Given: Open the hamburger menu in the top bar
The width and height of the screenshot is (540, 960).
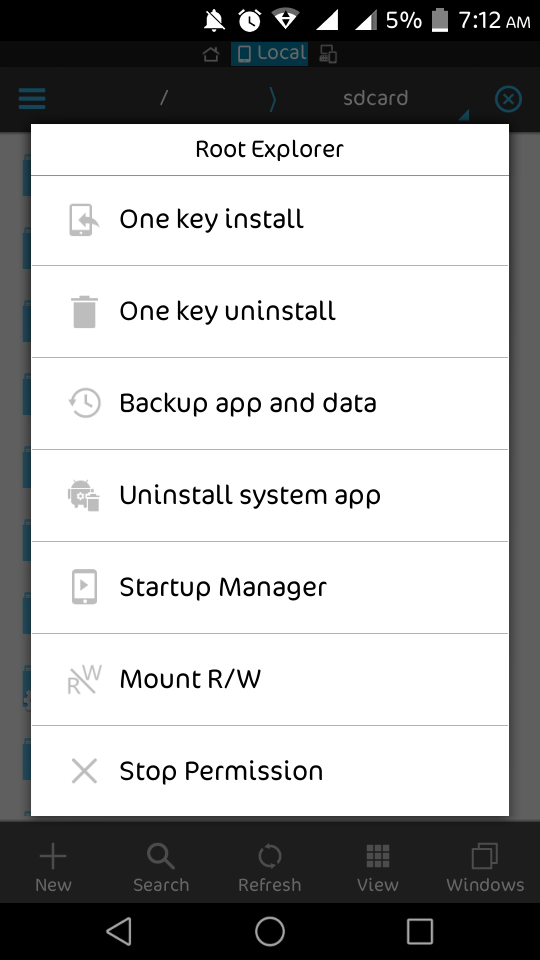Looking at the screenshot, I should click(32, 99).
